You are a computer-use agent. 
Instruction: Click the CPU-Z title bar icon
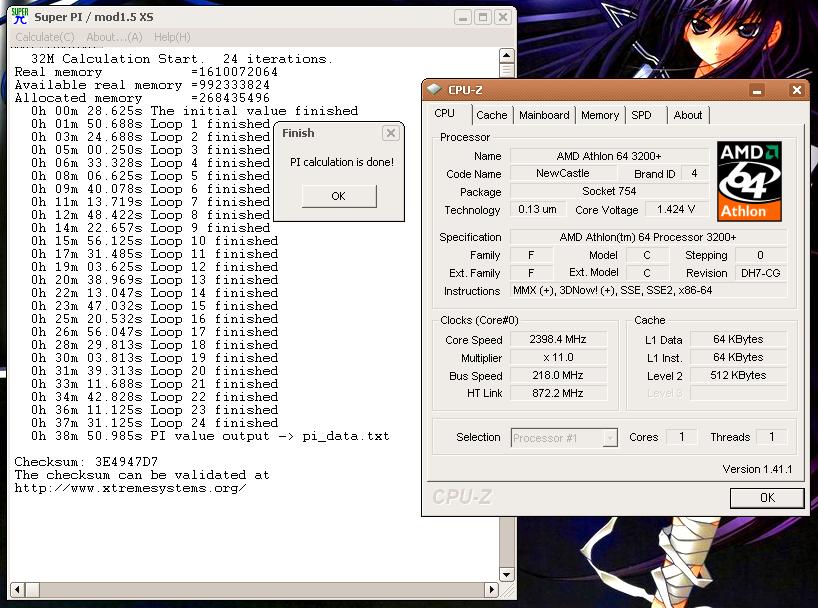click(434, 89)
